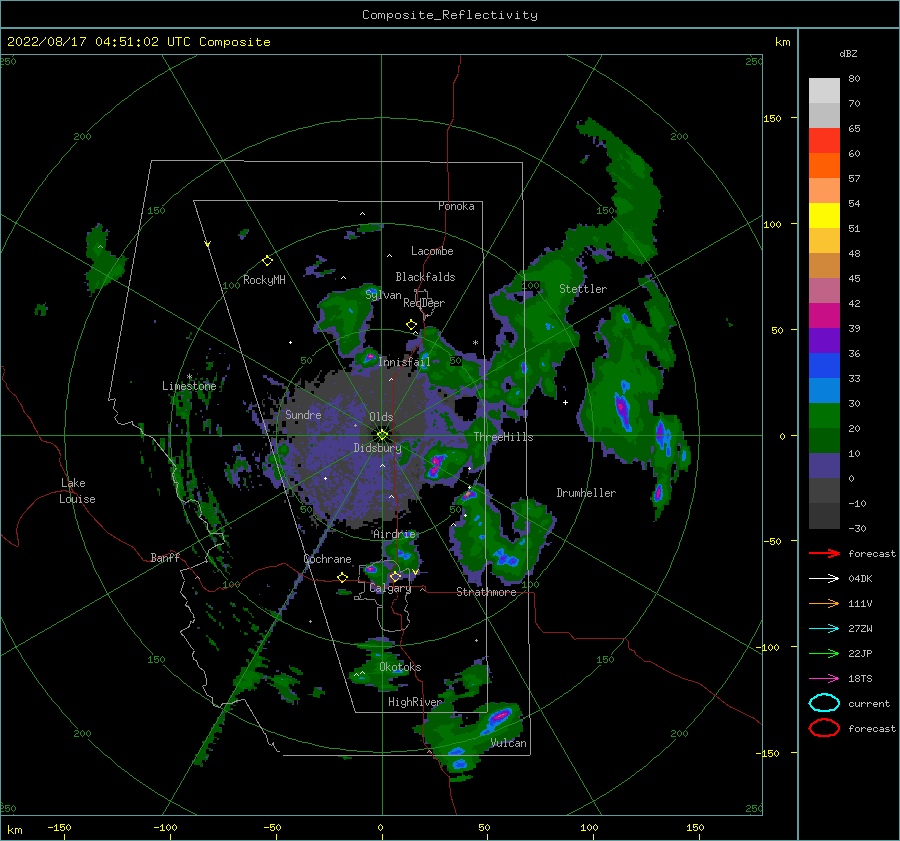
Task: Click the green 22JP arrow icon
Action: (824, 653)
